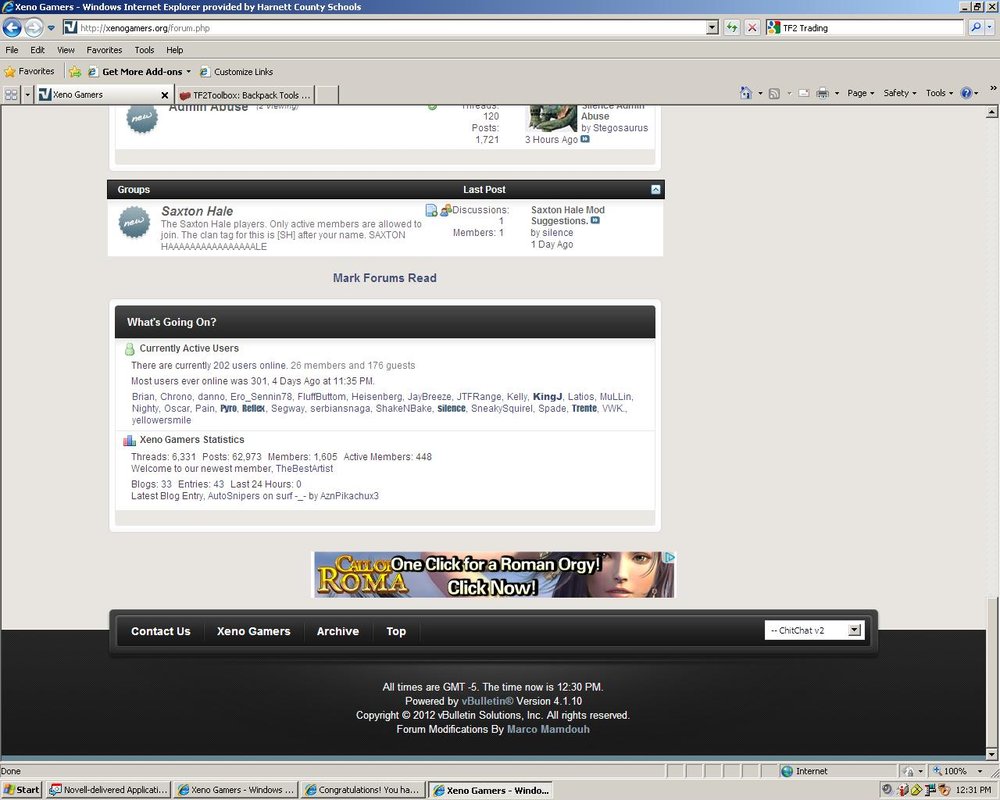Open the Safety menu dropdown
The height and width of the screenshot is (800, 1000).
899,93
